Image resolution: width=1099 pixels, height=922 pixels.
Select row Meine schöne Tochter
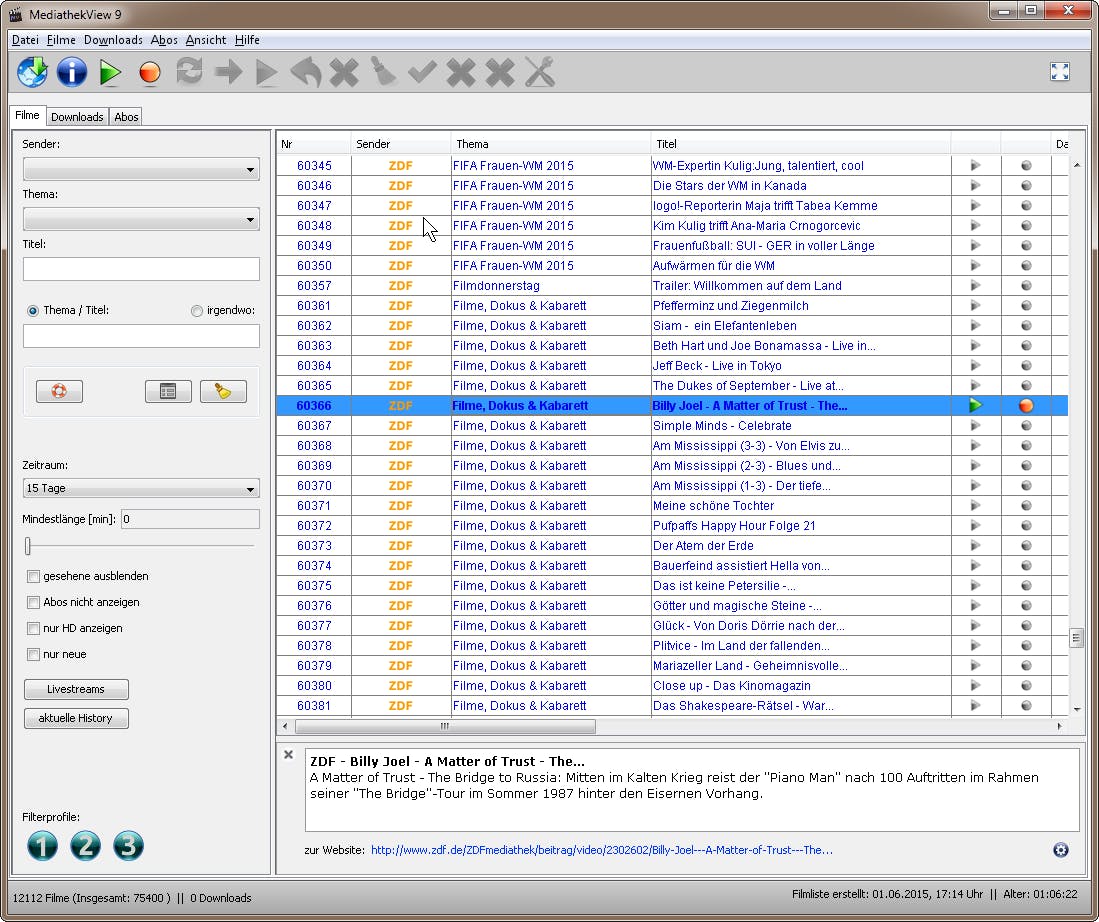[x=672, y=506]
